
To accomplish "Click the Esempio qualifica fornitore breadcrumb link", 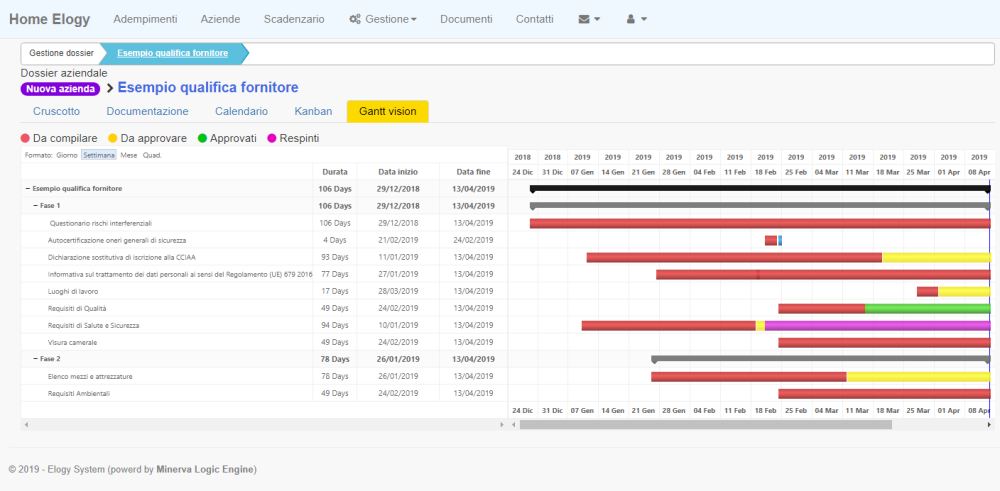I will tap(172, 54).
